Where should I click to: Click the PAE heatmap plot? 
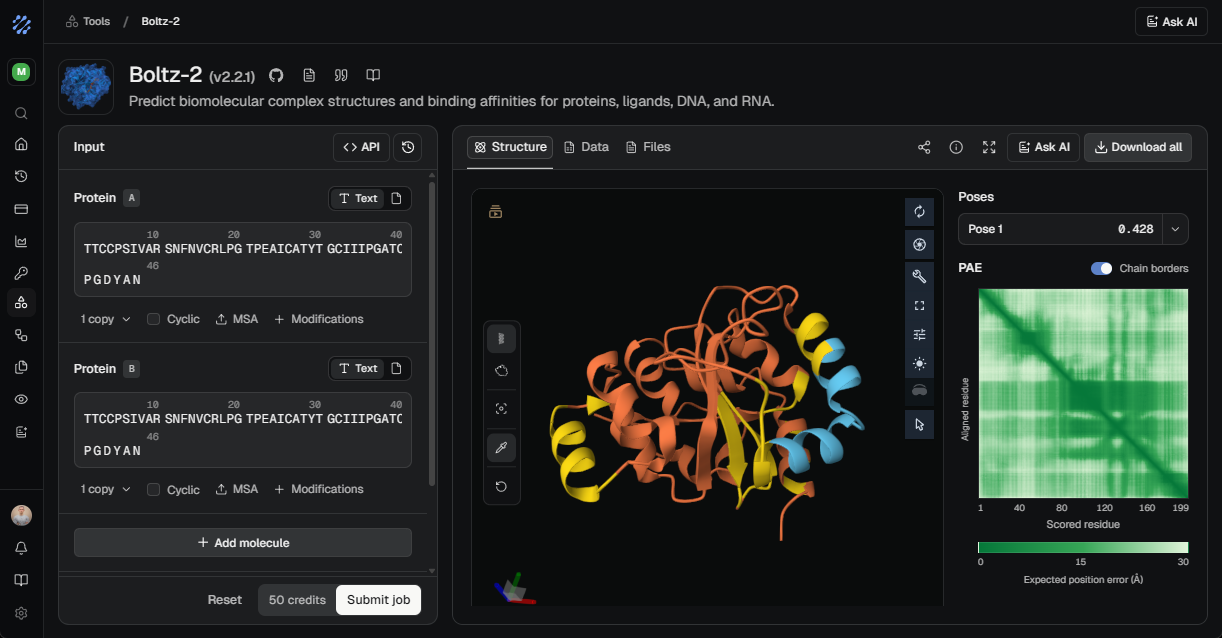tap(1083, 393)
